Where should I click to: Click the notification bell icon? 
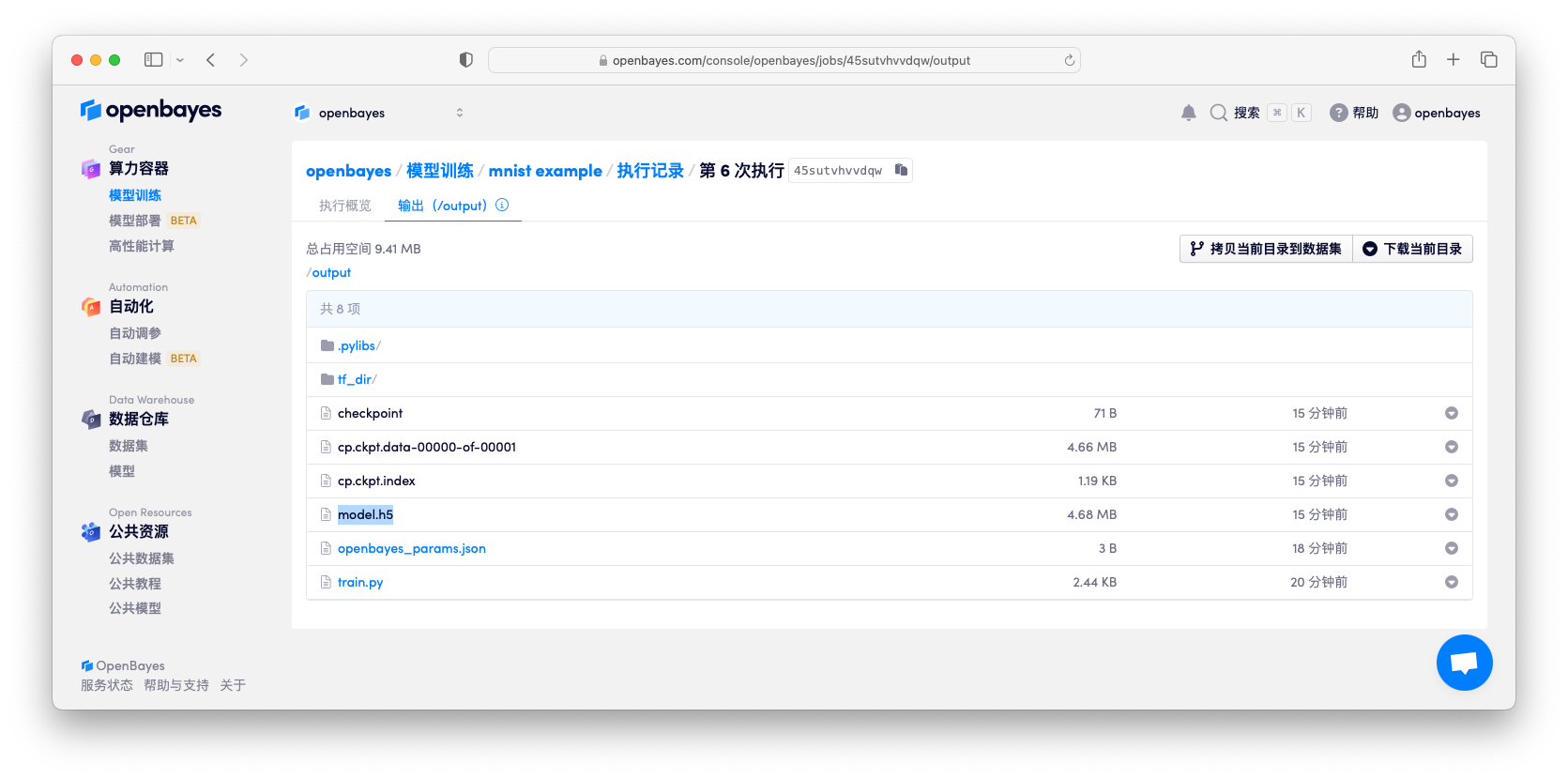click(1188, 113)
